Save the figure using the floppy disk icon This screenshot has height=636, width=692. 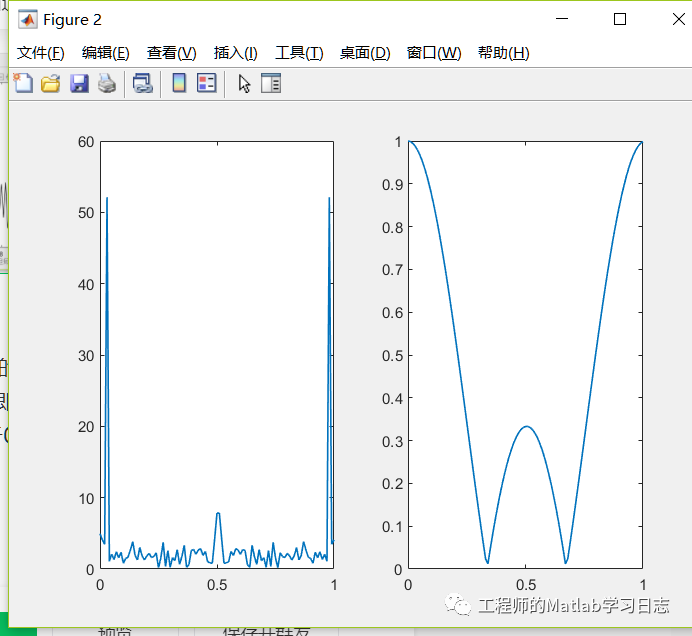click(x=79, y=83)
